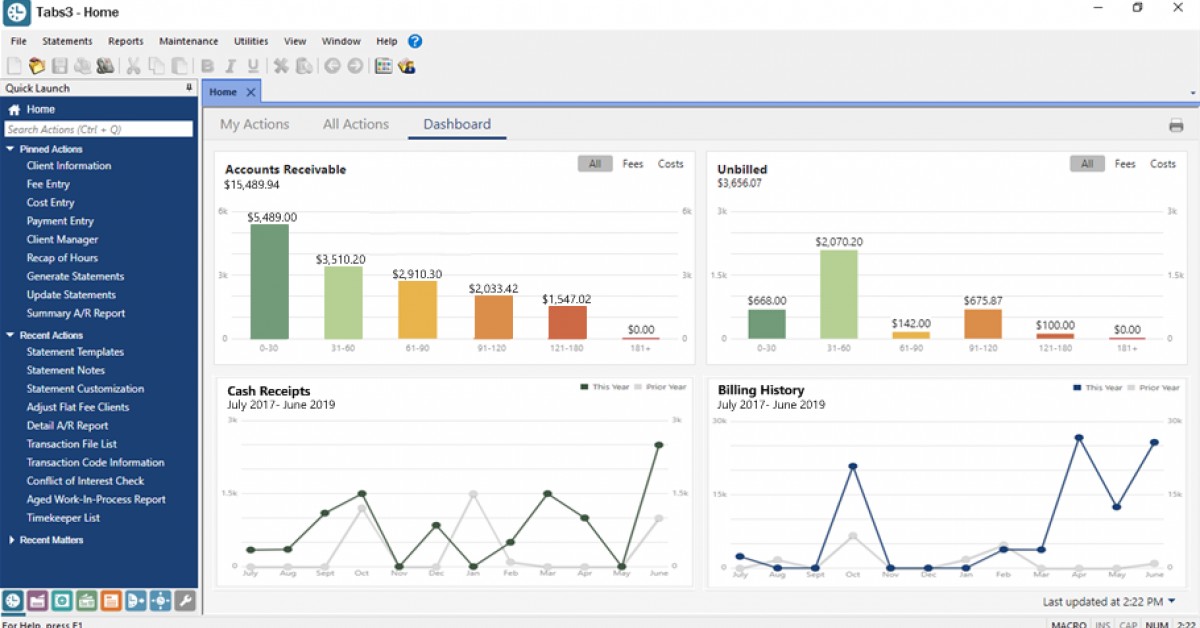Open the calendar grid icon on the toolbar
The height and width of the screenshot is (628, 1200).
coord(384,65)
